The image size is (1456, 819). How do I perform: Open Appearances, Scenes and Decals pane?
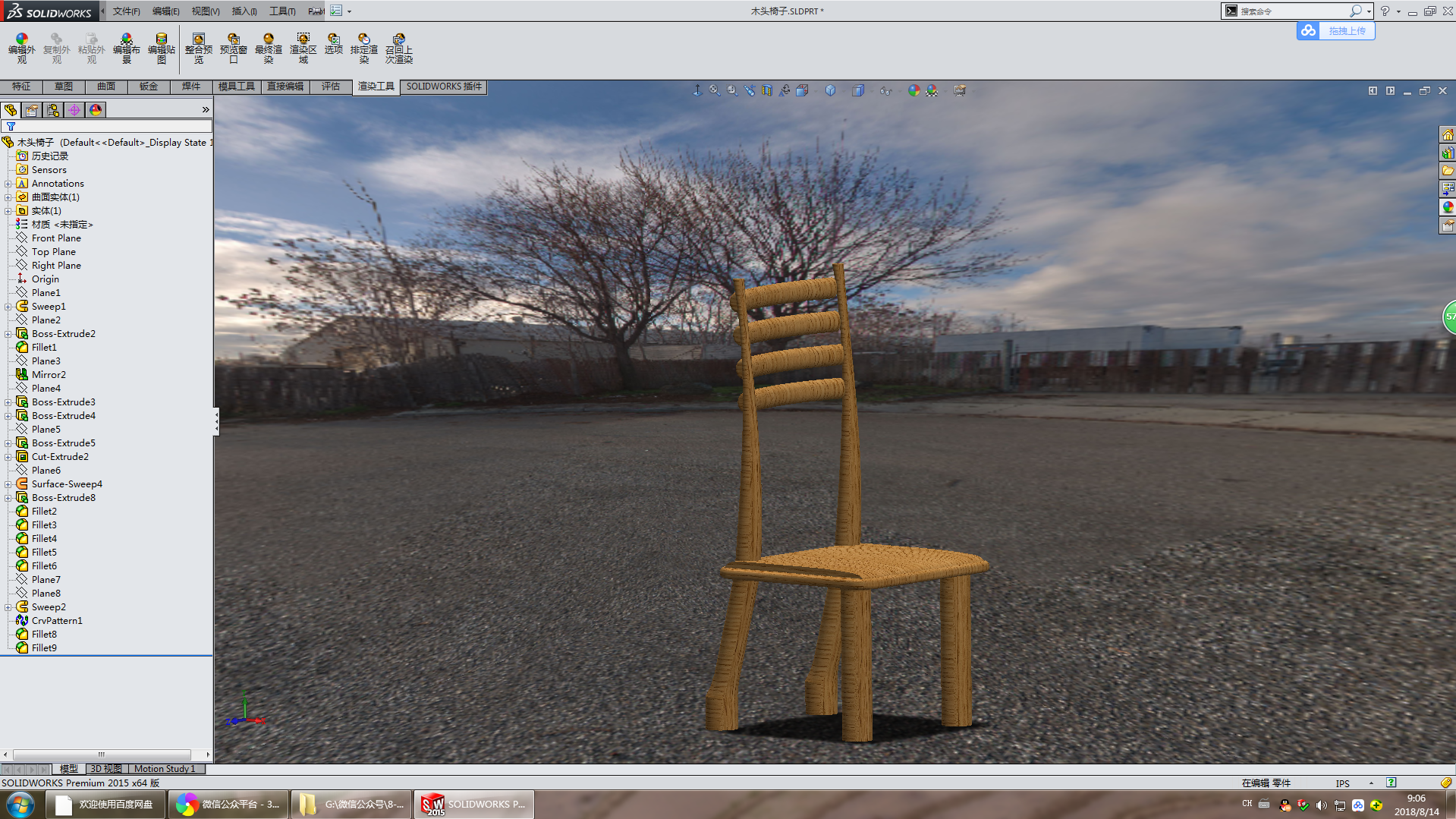1448,207
